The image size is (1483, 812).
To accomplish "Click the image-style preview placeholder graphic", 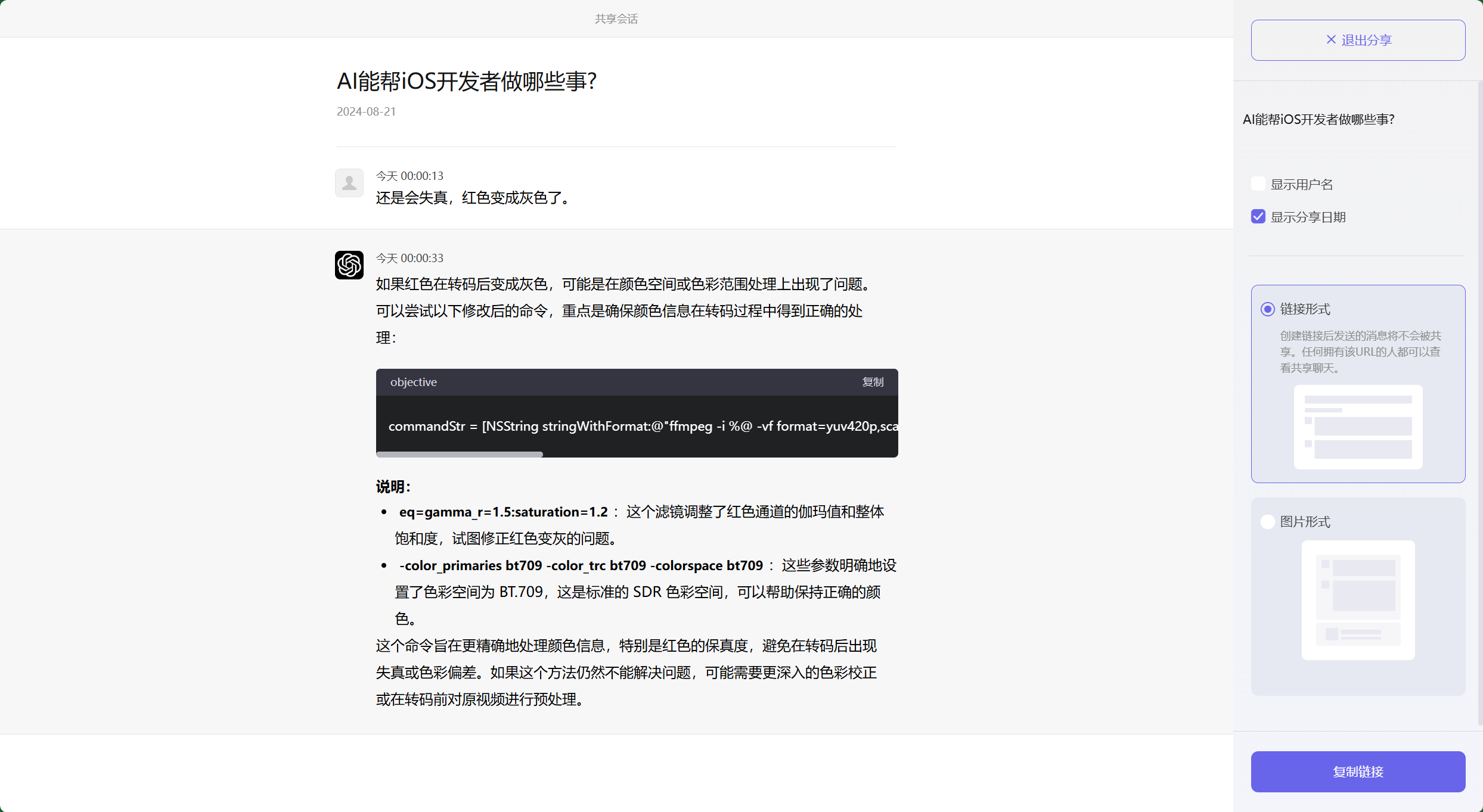I will tap(1358, 600).
